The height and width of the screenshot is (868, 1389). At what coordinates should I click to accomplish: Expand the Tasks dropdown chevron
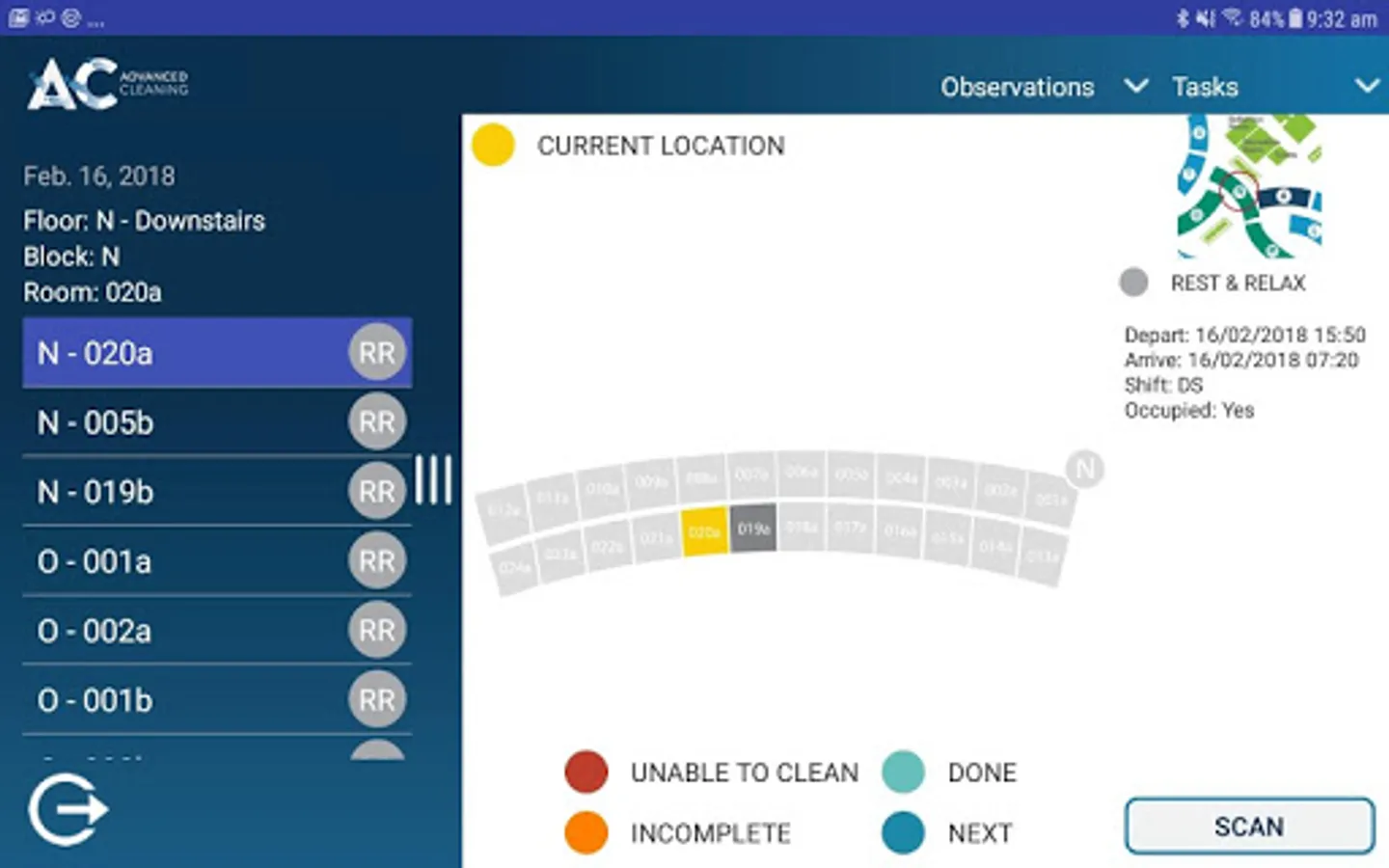click(x=1367, y=87)
